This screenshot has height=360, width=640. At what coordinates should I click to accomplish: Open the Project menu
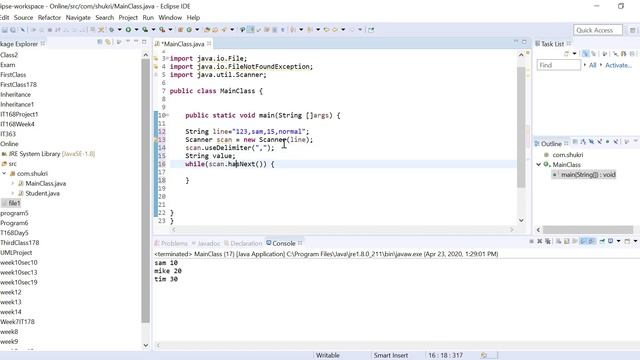pyautogui.click(x=128, y=18)
